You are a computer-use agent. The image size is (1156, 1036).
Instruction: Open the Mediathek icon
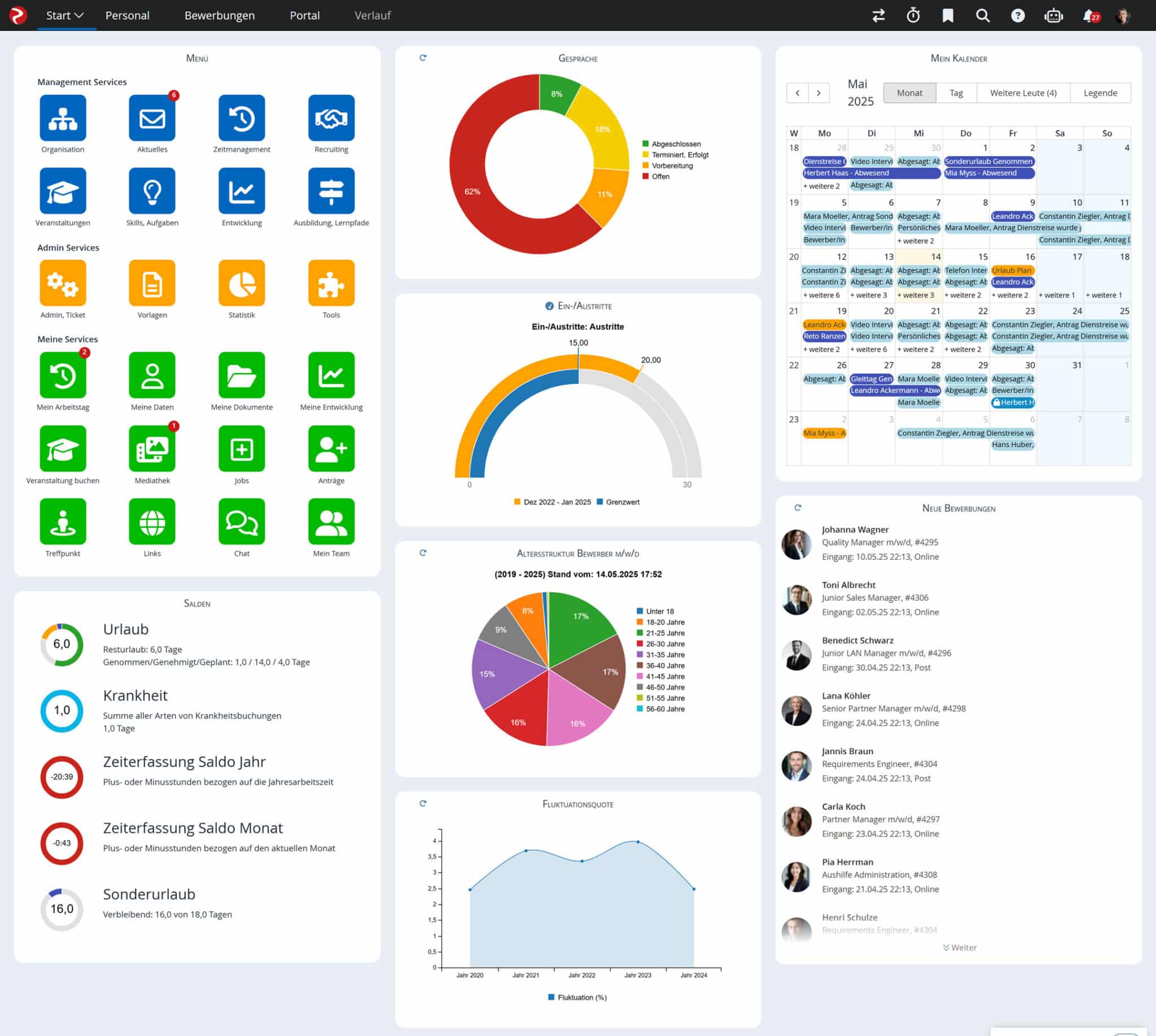click(151, 449)
